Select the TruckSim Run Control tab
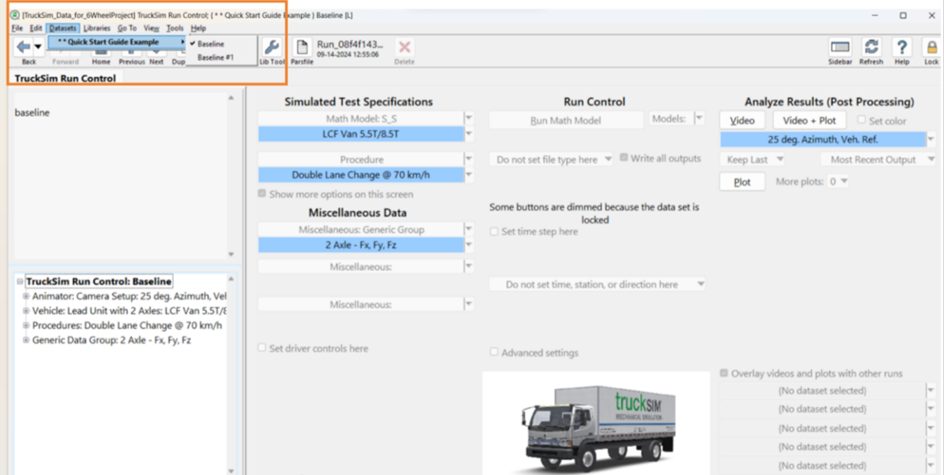The height and width of the screenshot is (475, 944). tap(65, 78)
